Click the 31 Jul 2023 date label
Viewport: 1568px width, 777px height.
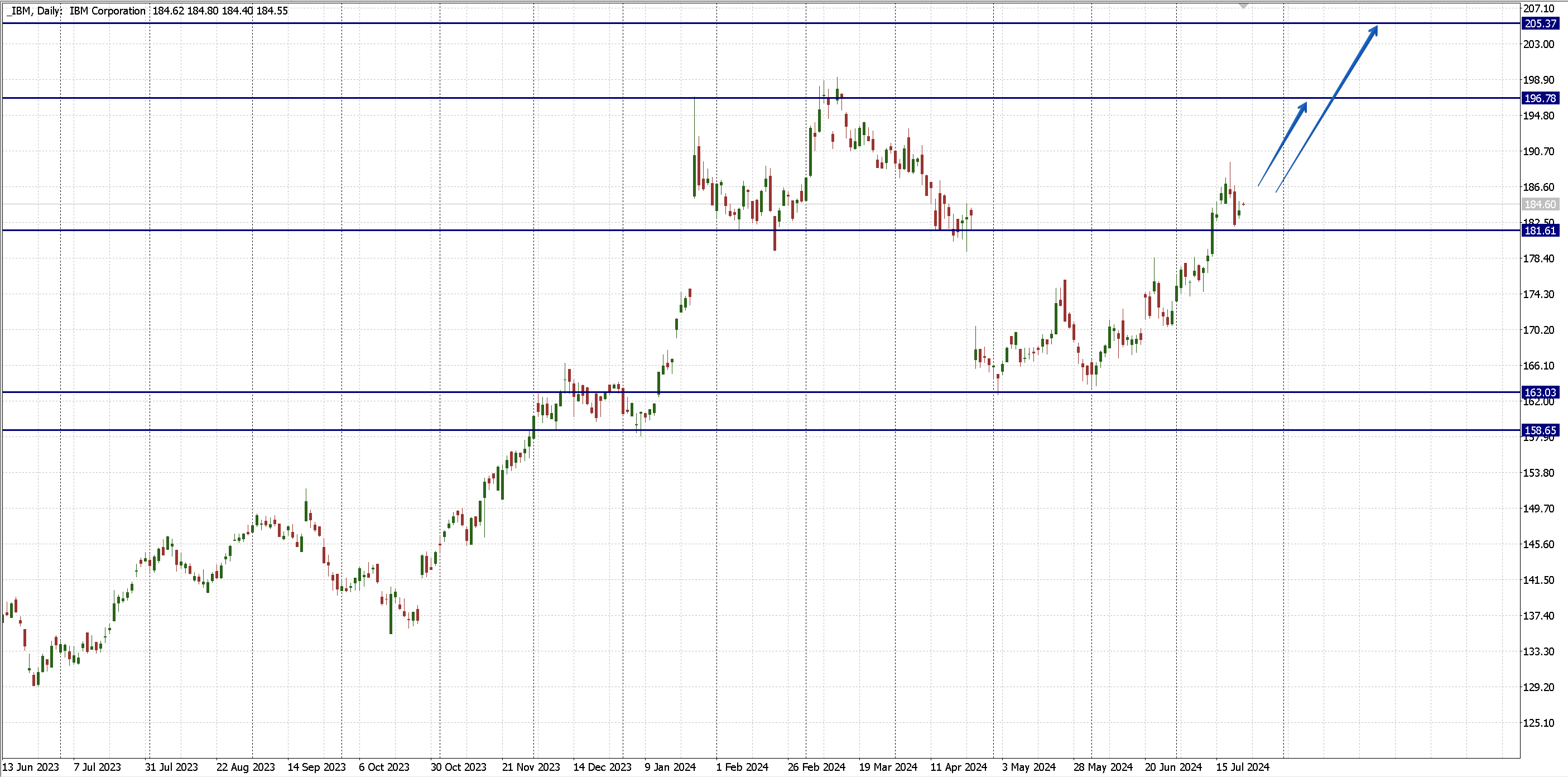pyautogui.click(x=171, y=768)
